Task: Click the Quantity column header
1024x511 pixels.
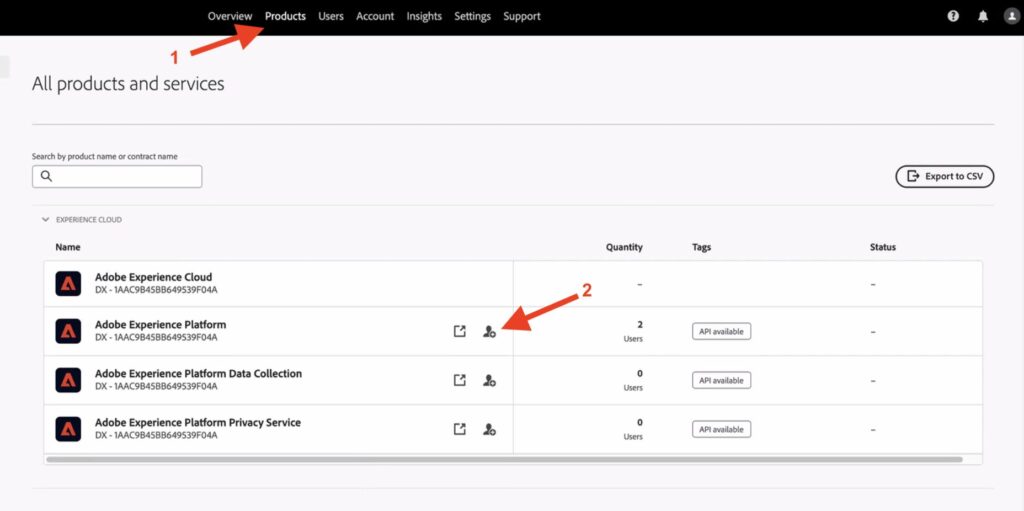Action: [x=624, y=248]
